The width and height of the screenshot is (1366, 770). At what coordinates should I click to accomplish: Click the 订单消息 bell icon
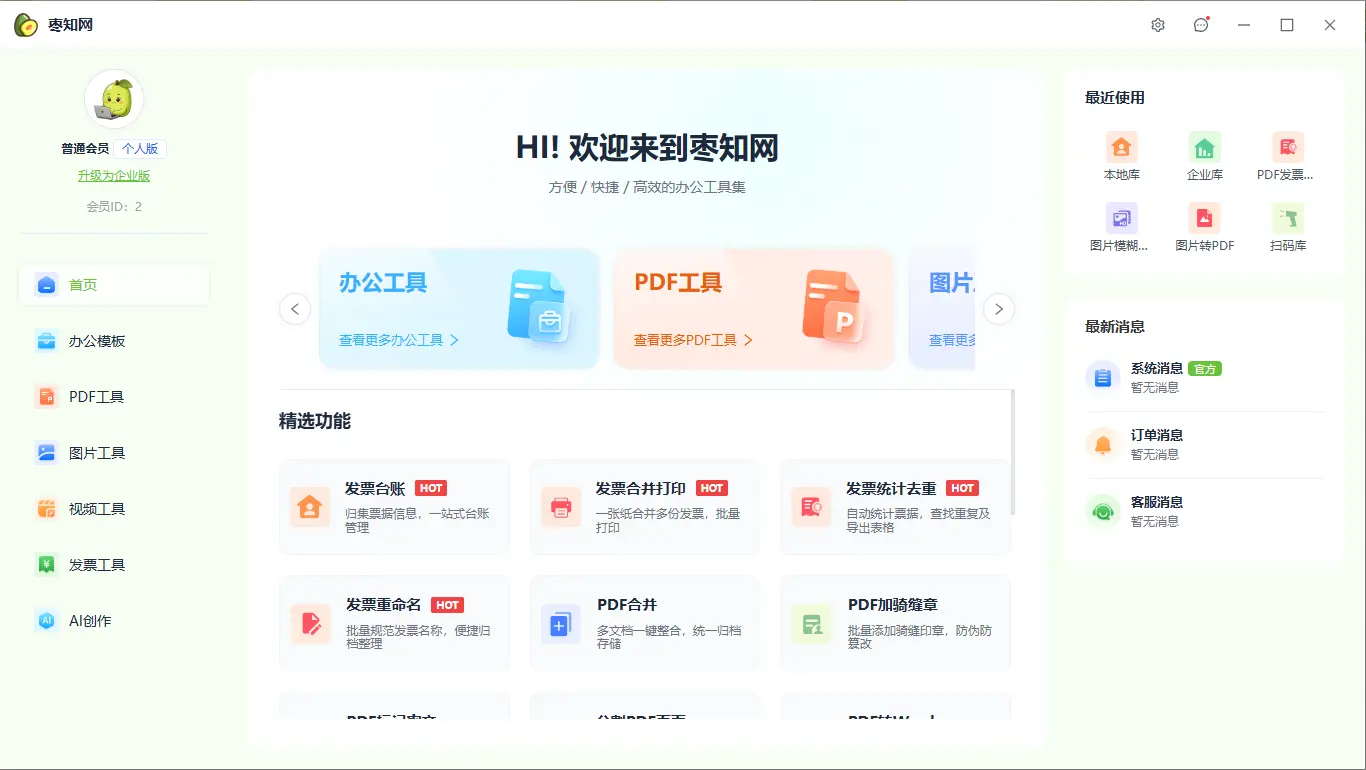tap(1103, 444)
